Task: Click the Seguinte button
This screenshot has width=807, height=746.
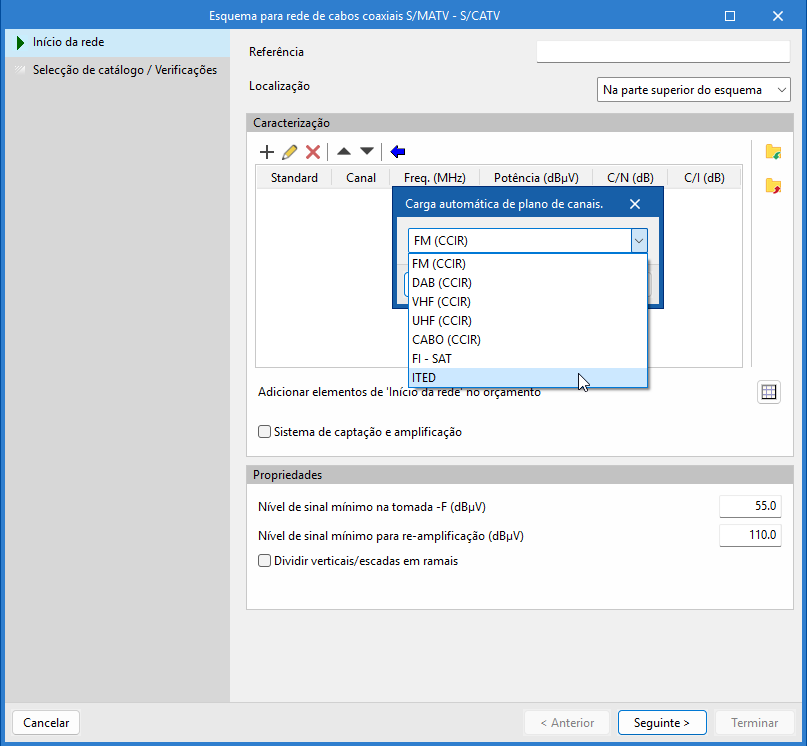Action: click(662, 723)
